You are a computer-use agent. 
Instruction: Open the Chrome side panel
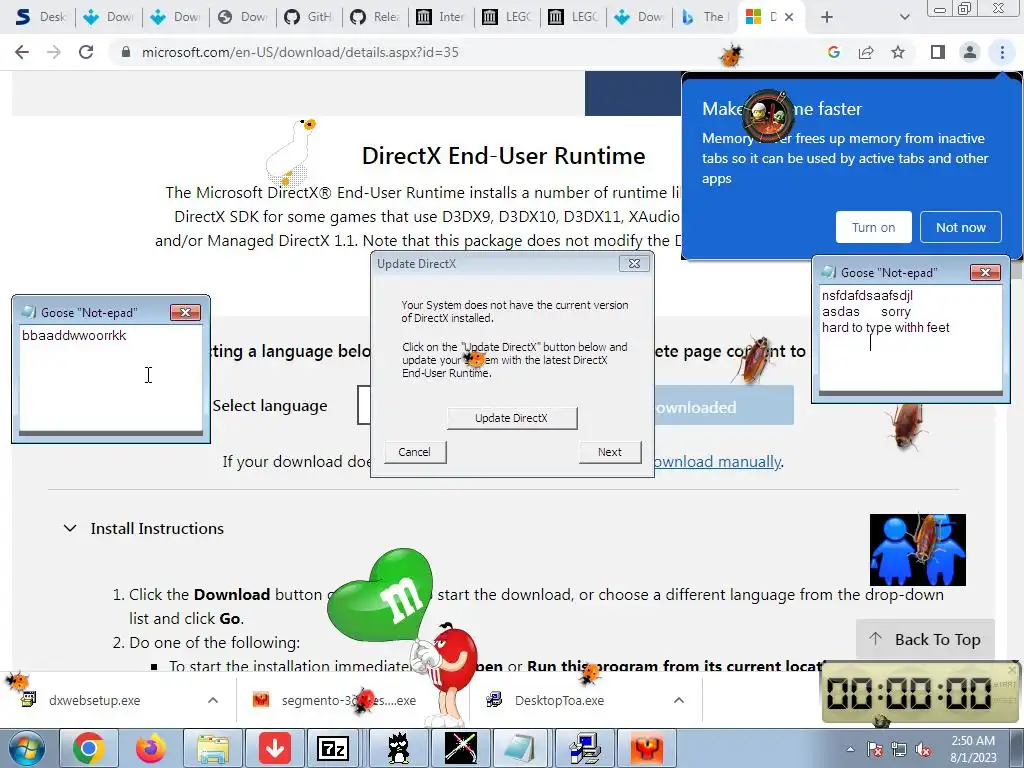point(938,52)
